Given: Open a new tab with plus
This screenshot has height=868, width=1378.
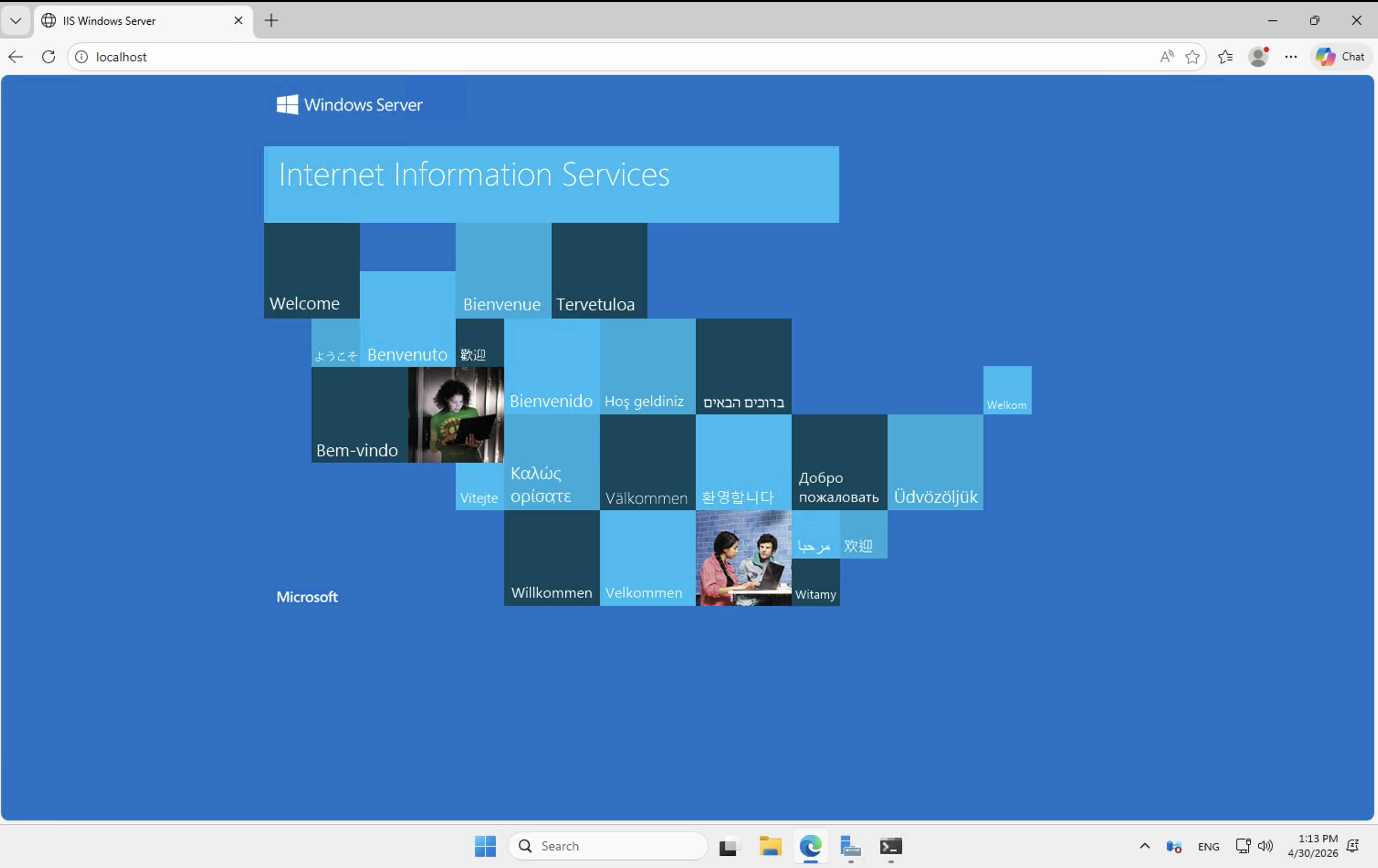Looking at the screenshot, I should coord(271,21).
